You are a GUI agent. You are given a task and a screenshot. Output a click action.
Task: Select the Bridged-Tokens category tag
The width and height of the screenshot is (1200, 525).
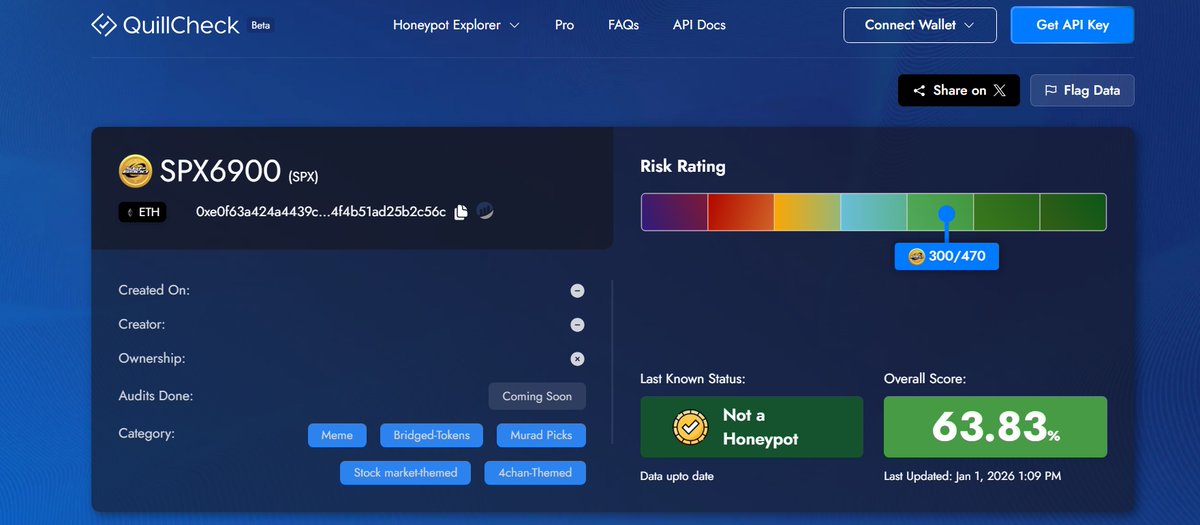[432, 435]
